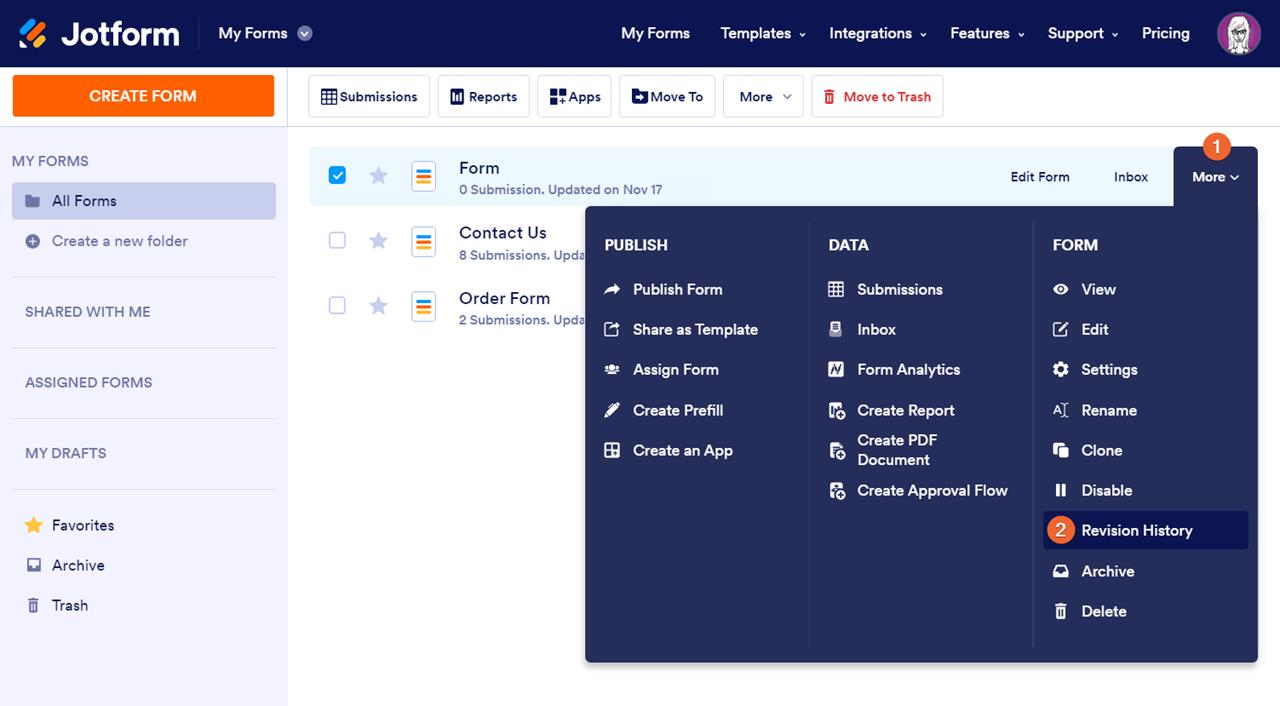
Task: Star the Contact Us form
Action: coord(378,240)
